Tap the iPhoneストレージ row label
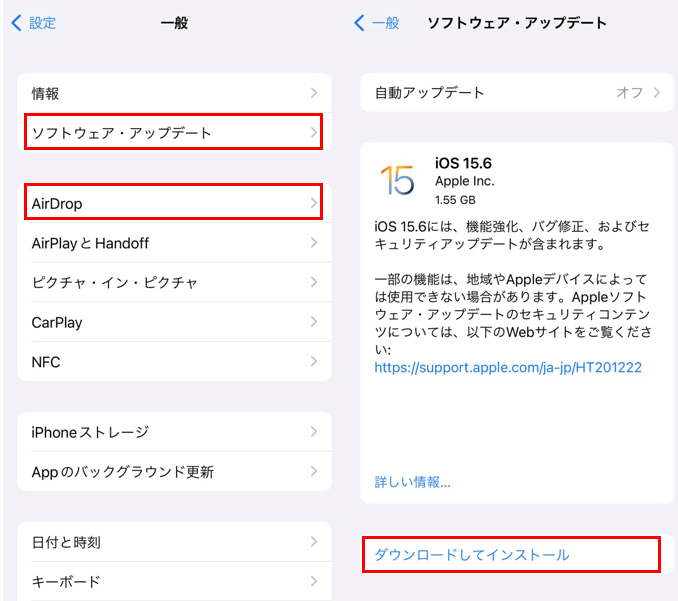The width and height of the screenshot is (678, 601). pyautogui.click(x=90, y=432)
